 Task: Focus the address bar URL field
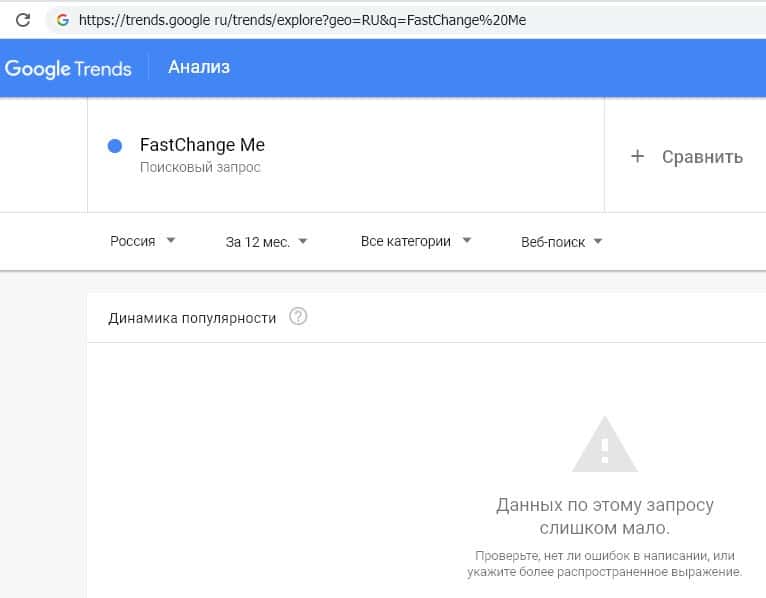(x=400, y=20)
